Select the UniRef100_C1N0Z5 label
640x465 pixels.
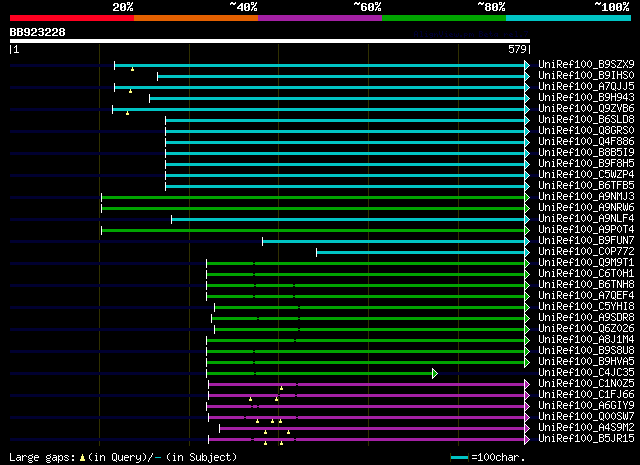(586, 384)
